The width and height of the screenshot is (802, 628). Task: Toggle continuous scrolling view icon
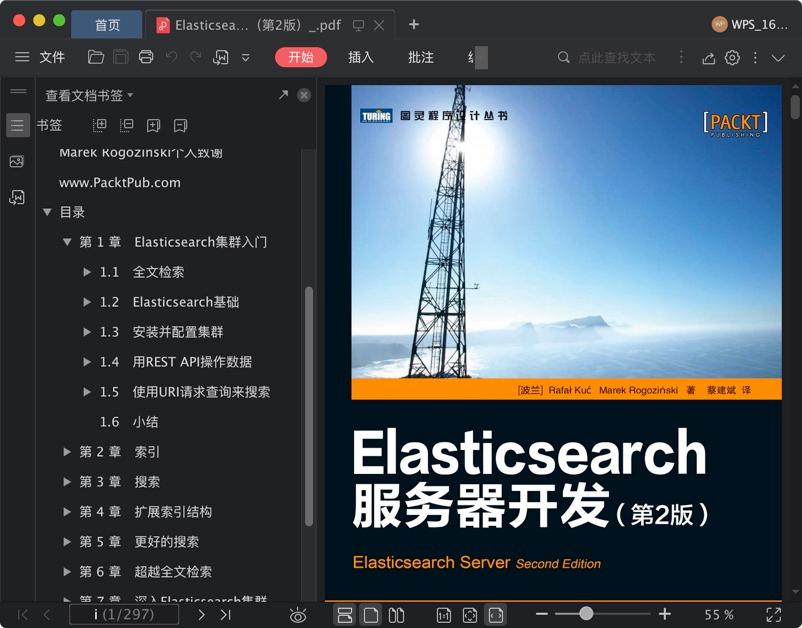(x=345, y=615)
